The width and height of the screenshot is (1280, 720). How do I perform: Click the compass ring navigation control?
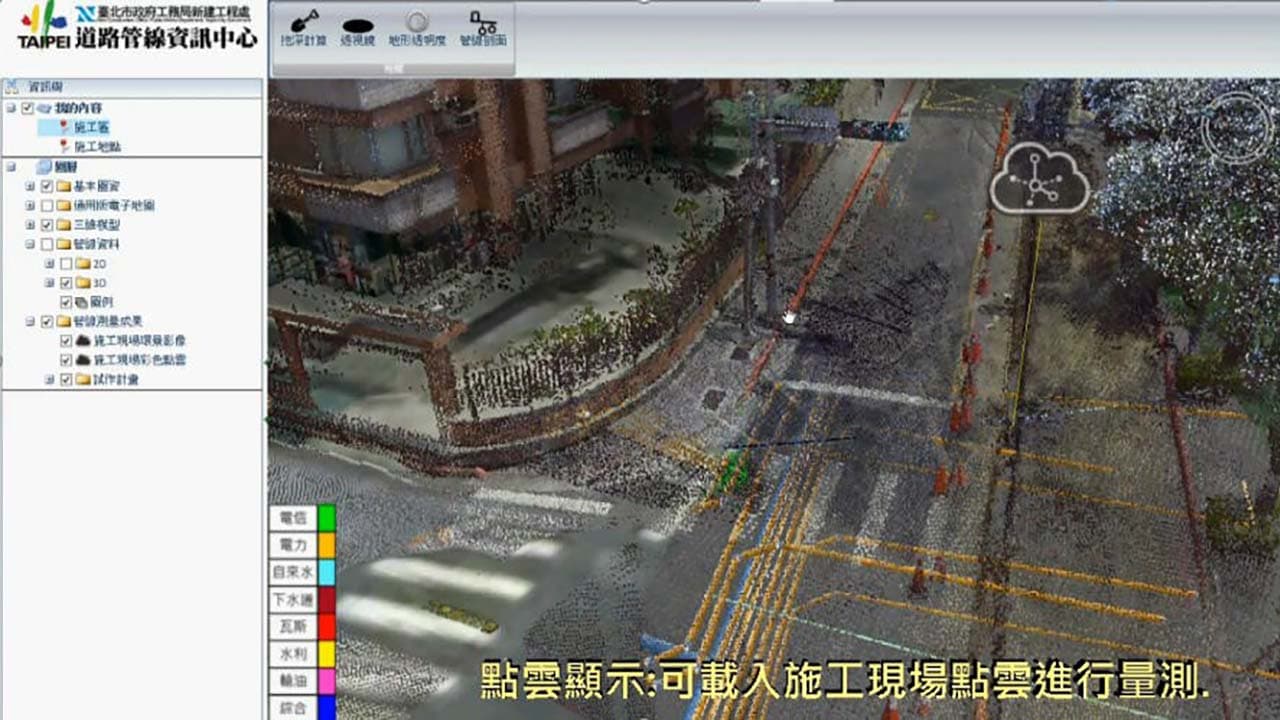tap(1237, 128)
